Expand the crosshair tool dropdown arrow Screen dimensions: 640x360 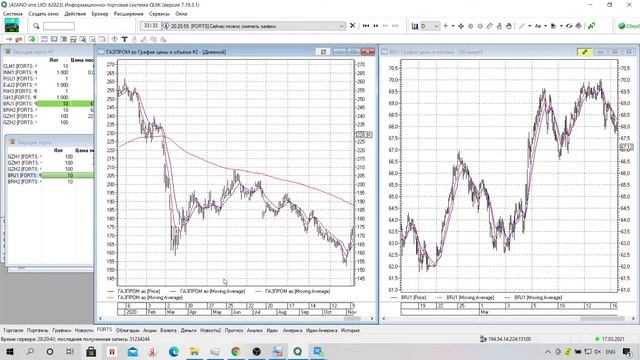click(453, 26)
